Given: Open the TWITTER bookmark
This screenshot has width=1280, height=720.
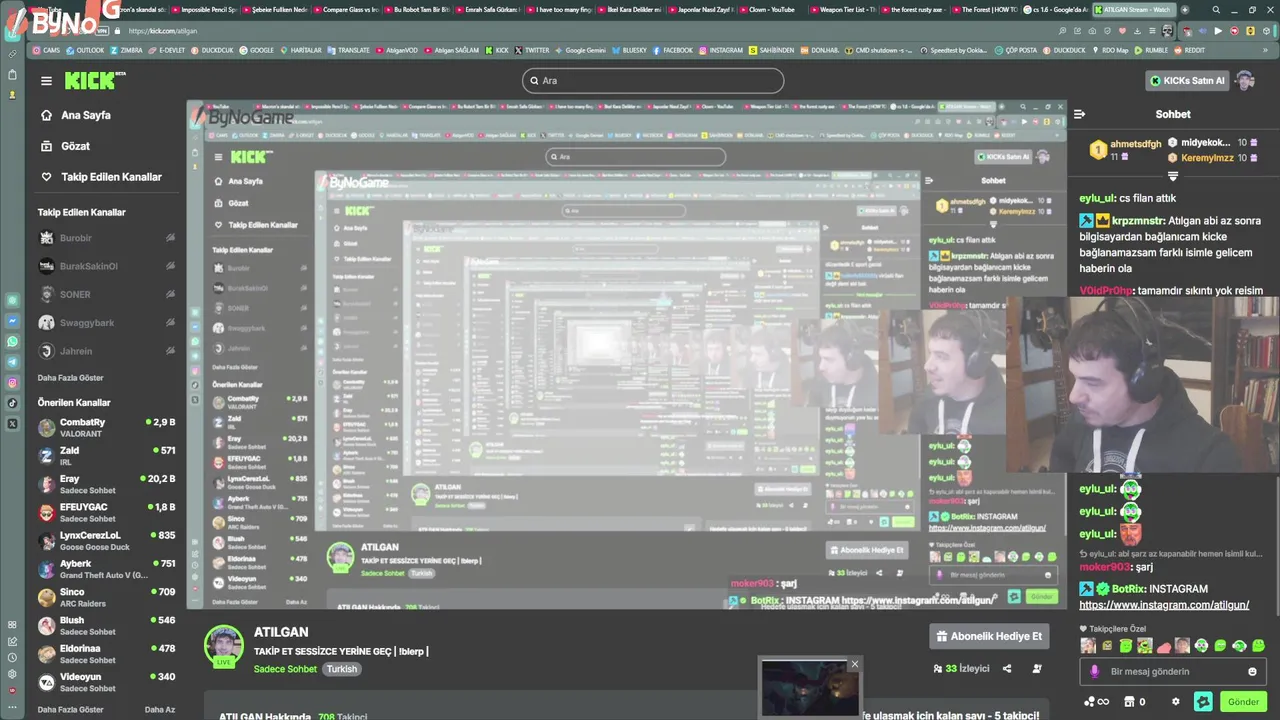Looking at the screenshot, I should pyautogui.click(x=533, y=50).
